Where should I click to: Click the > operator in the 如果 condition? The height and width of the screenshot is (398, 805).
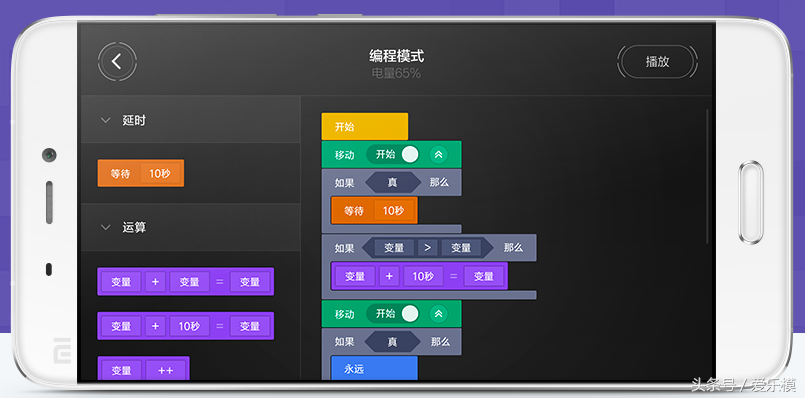(427, 248)
